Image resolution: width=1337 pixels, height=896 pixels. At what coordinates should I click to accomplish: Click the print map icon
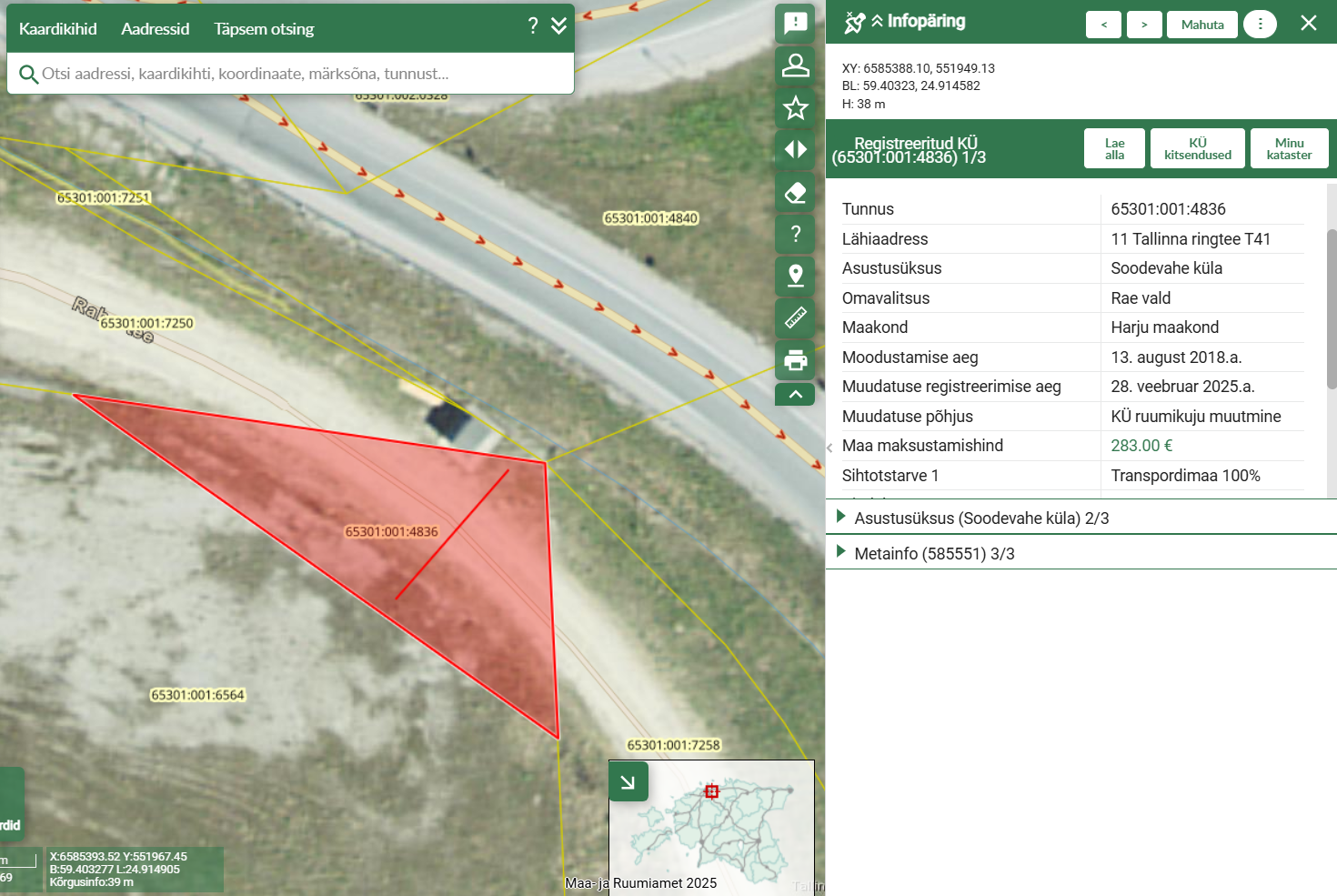[795, 360]
